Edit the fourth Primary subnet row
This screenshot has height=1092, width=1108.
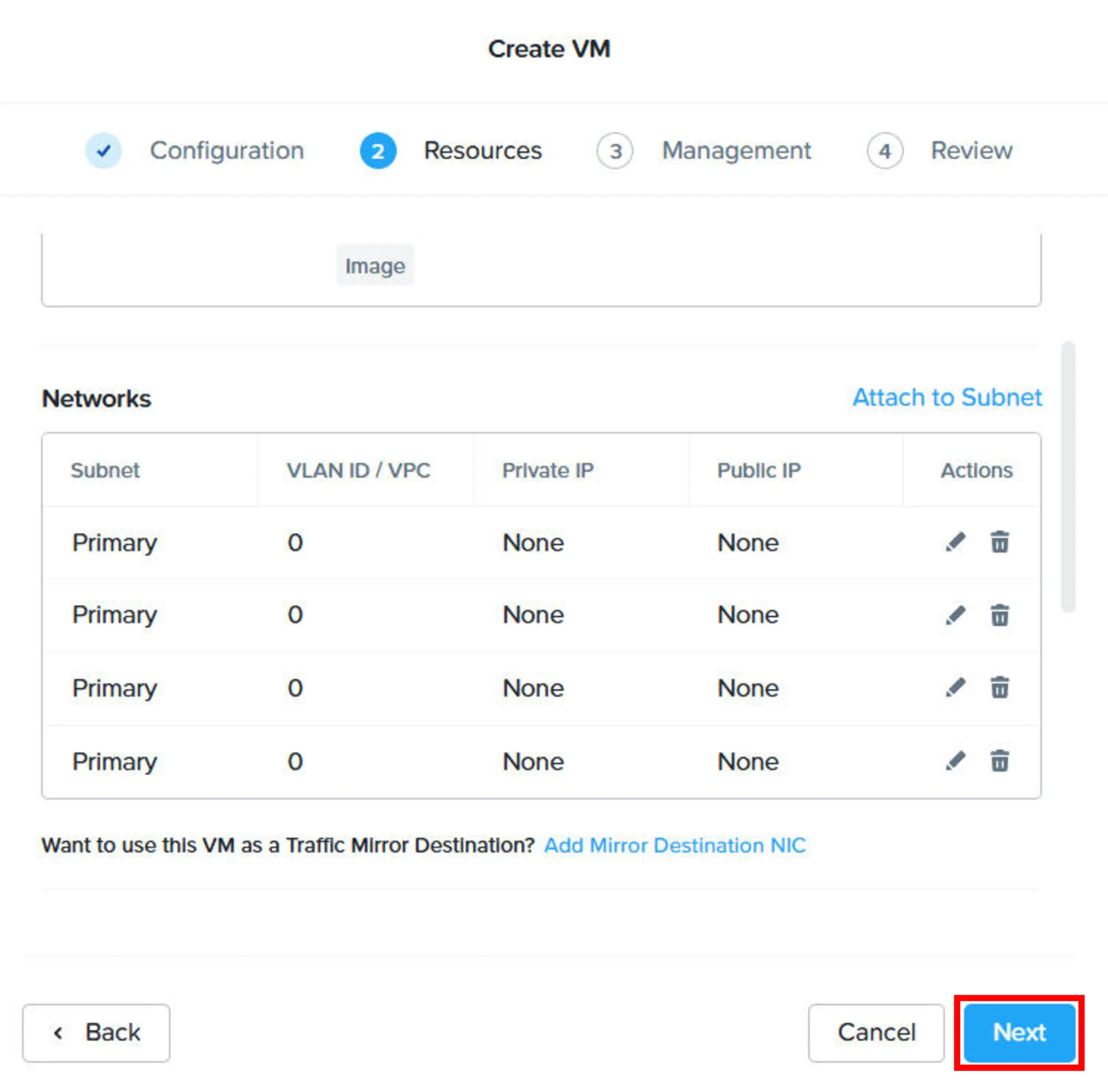click(955, 761)
